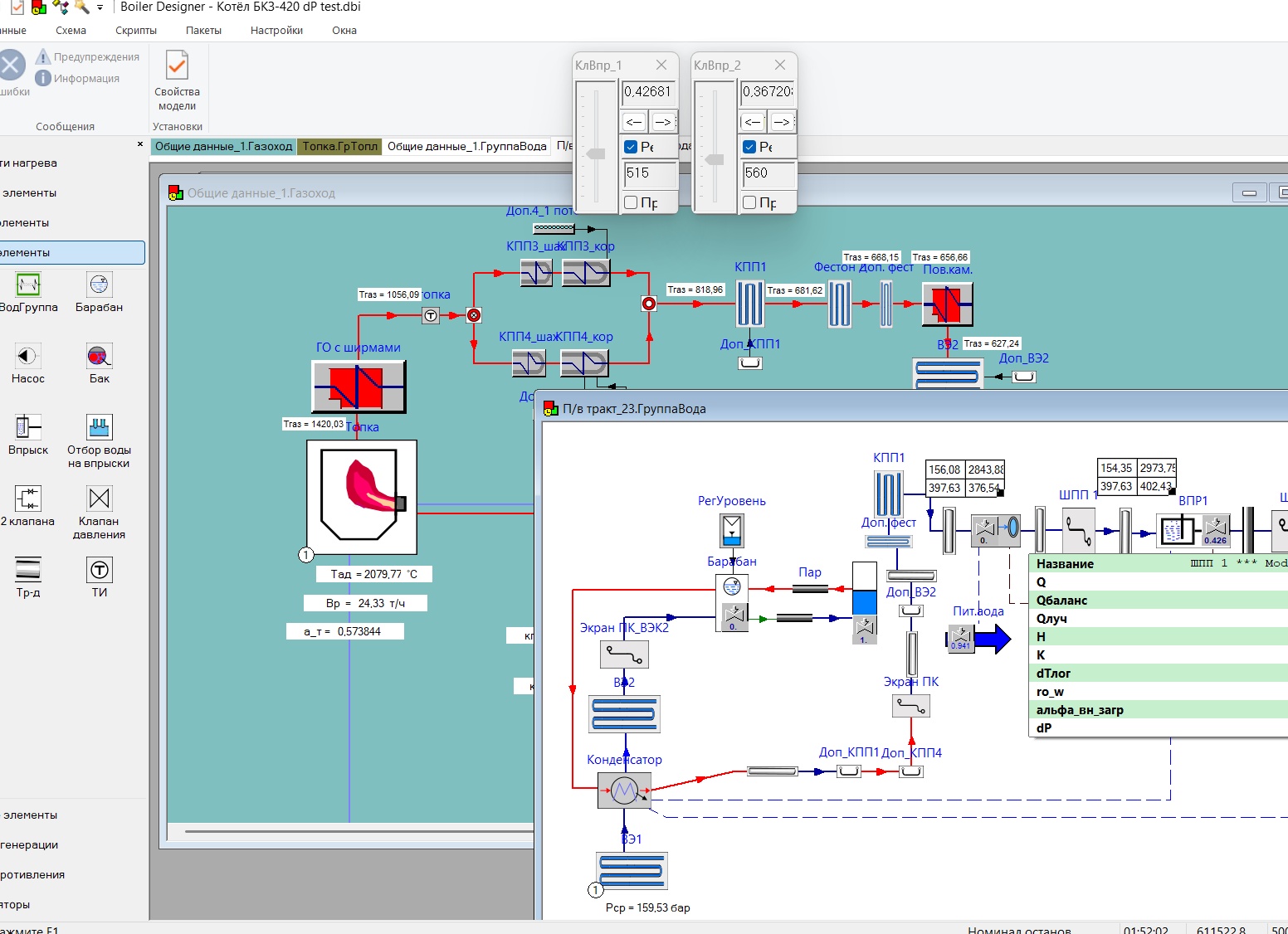The image size is (1288, 934).
Task: Select the Впрыск injection element icon
Action: coord(27,427)
